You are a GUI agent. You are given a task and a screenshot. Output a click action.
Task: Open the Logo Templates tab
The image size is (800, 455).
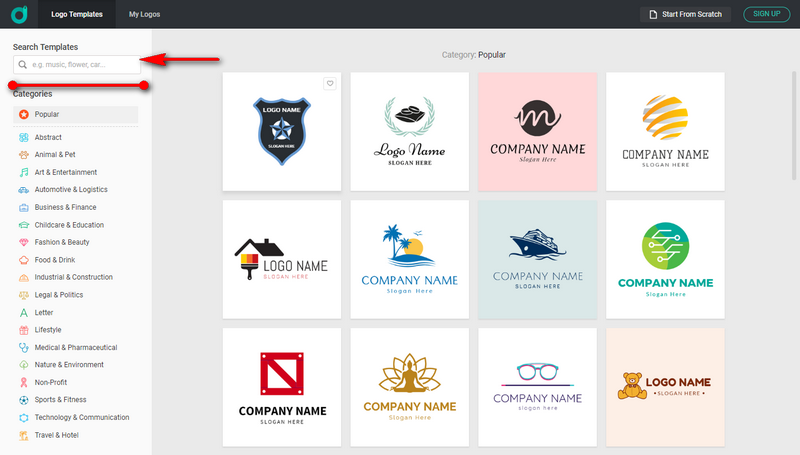point(77,14)
